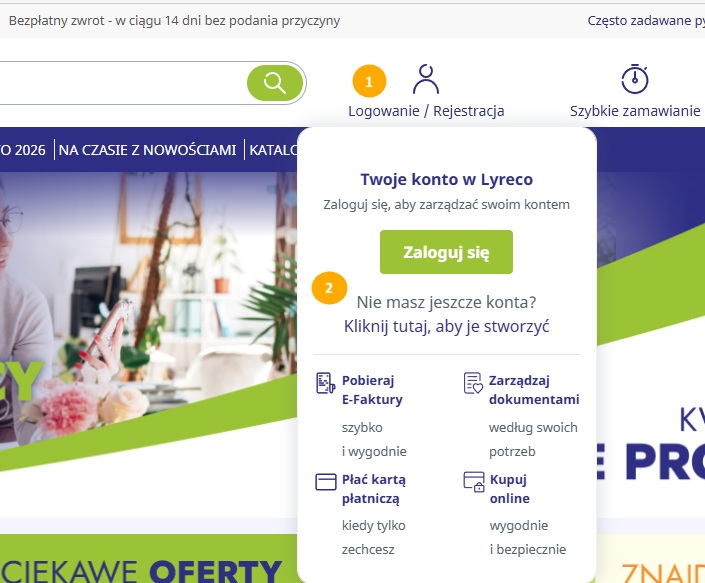Open the KATALOG menu item
This screenshot has width=705, height=583.
point(273,150)
